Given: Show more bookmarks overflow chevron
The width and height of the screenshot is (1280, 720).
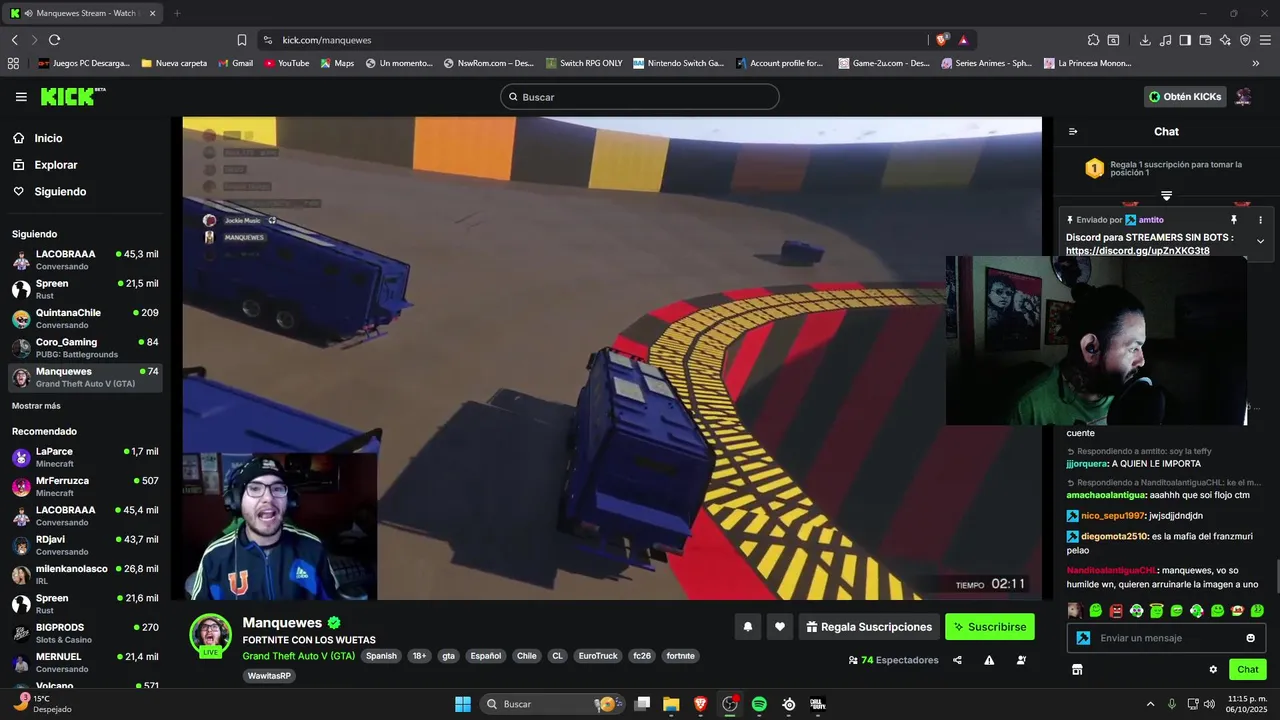Looking at the screenshot, I should pyautogui.click(x=1256, y=63).
